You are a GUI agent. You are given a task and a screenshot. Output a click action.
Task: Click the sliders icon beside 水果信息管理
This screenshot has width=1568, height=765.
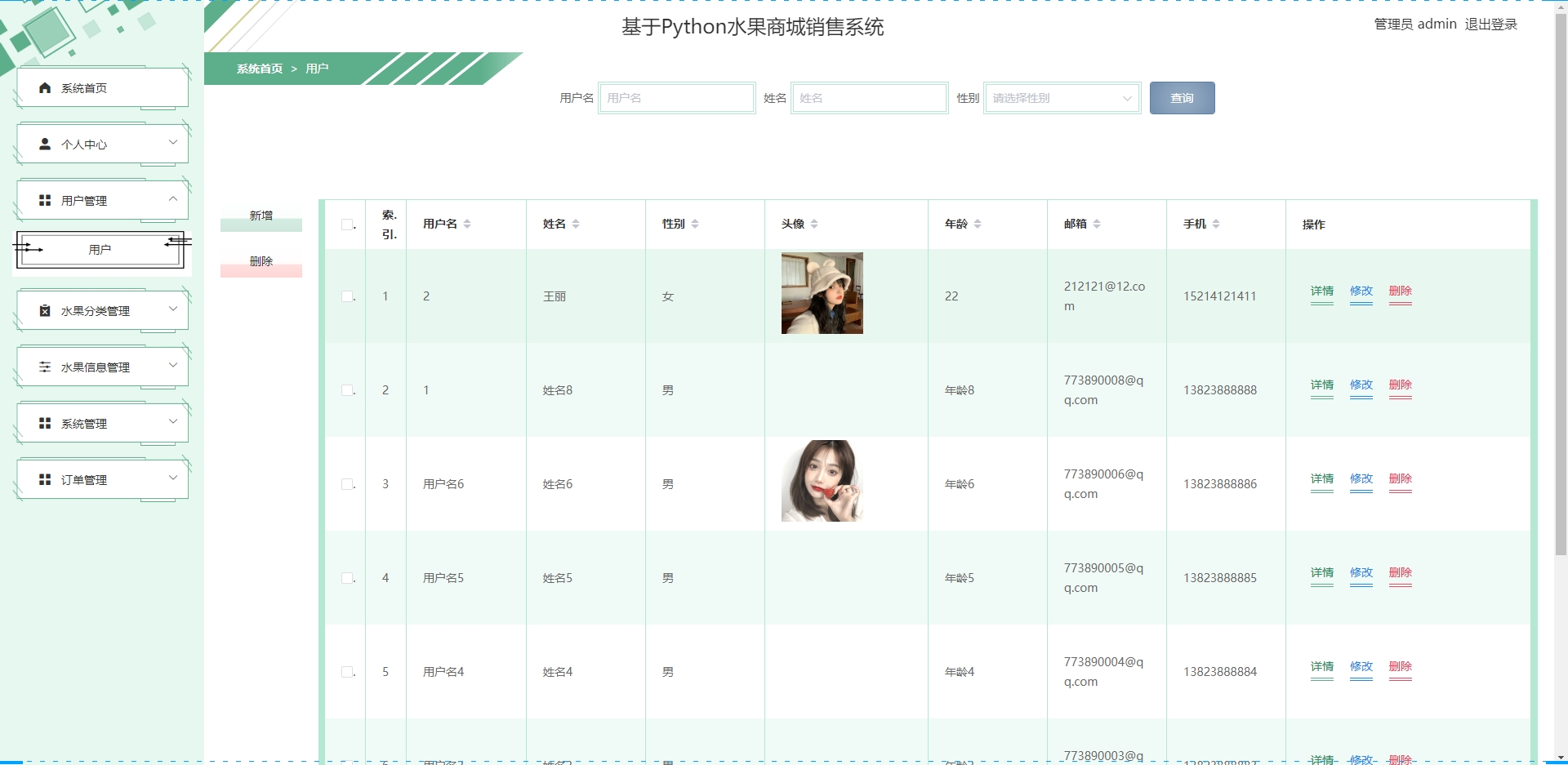(45, 367)
